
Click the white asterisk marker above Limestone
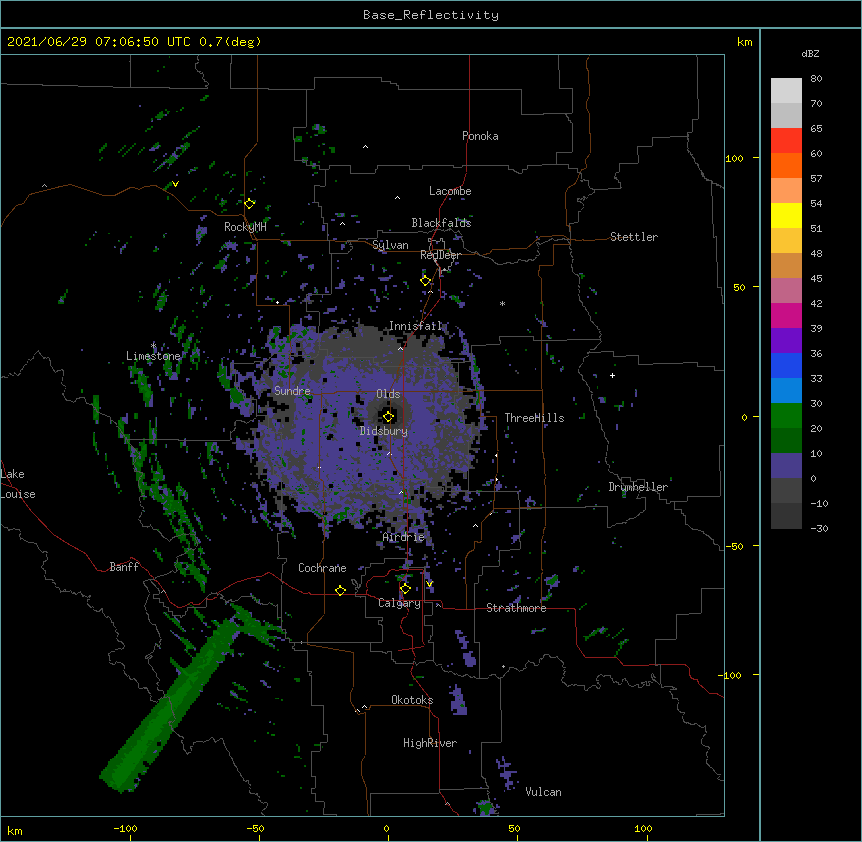point(153,346)
